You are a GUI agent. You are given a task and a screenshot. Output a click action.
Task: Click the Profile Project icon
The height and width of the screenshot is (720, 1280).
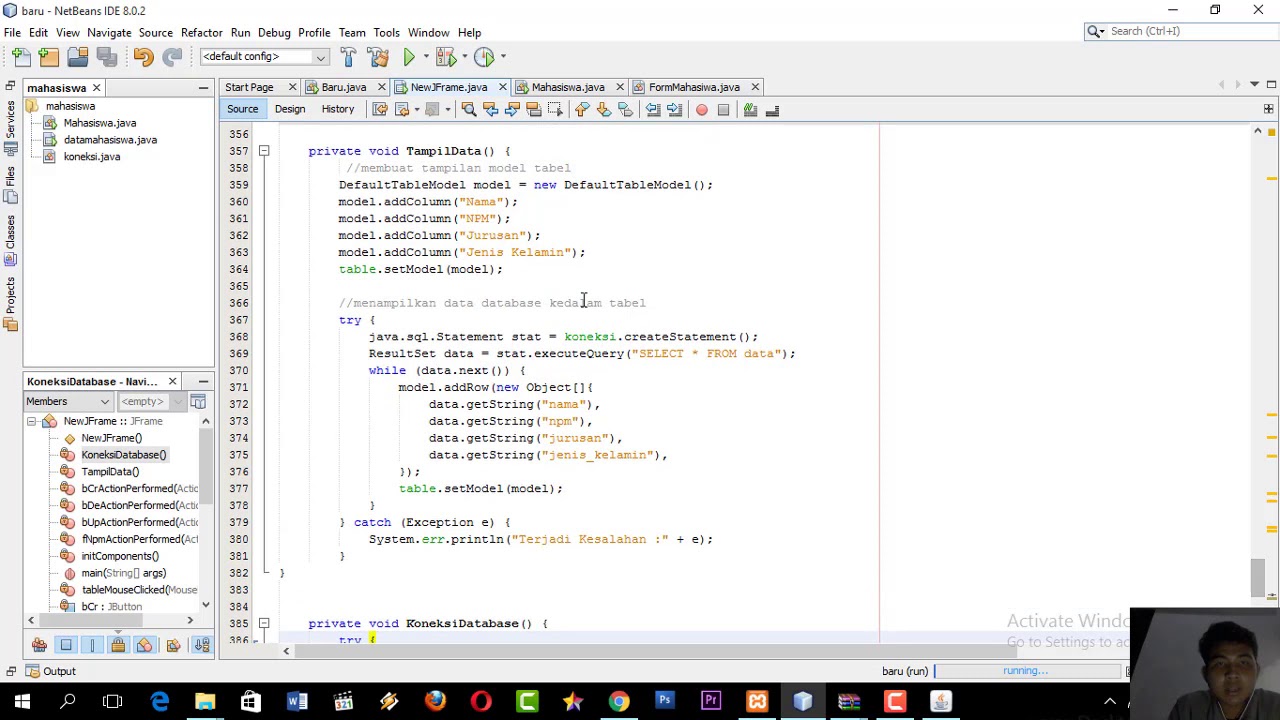(484, 57)
